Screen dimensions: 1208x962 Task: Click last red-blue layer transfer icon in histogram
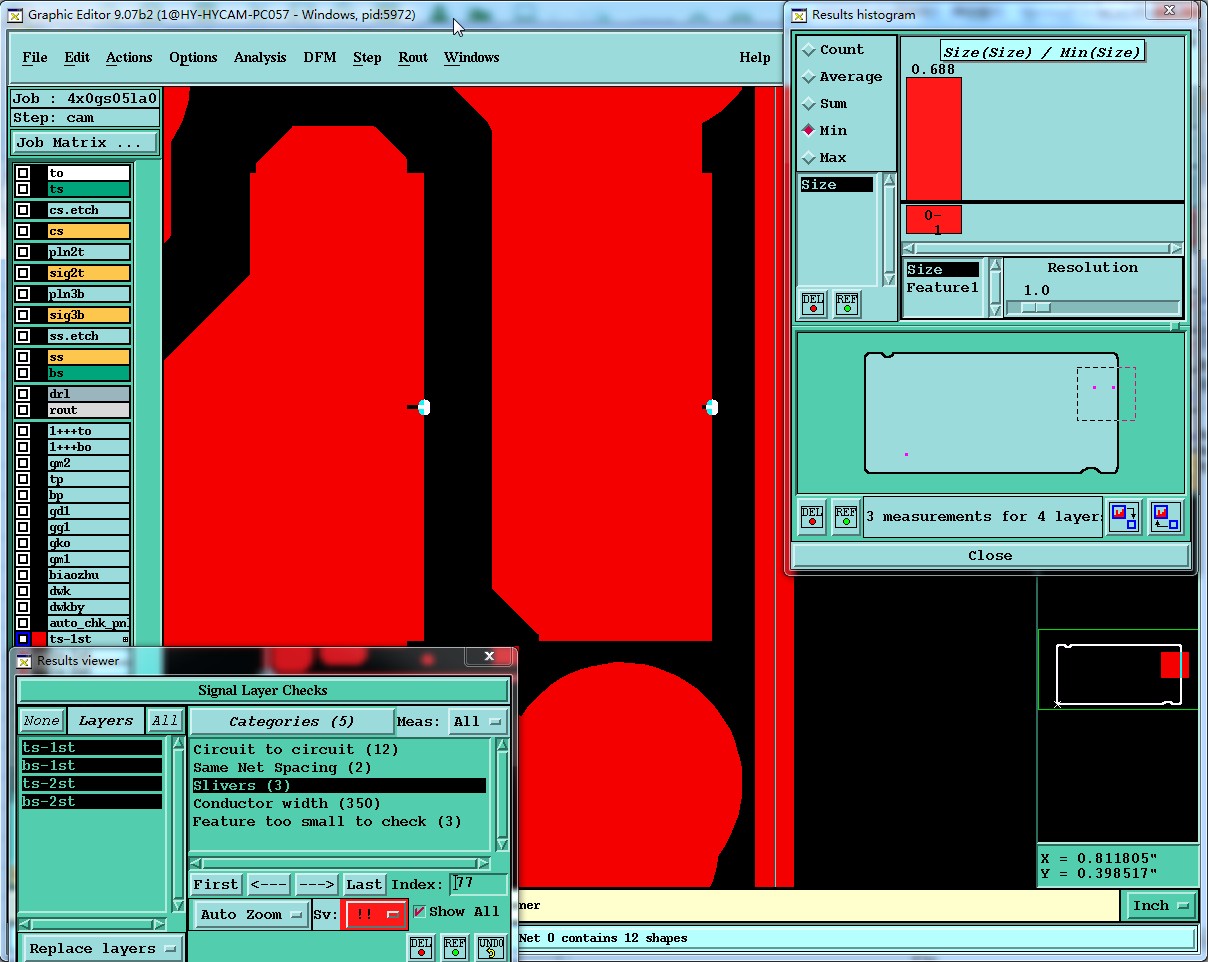[x=1165, y=517]
